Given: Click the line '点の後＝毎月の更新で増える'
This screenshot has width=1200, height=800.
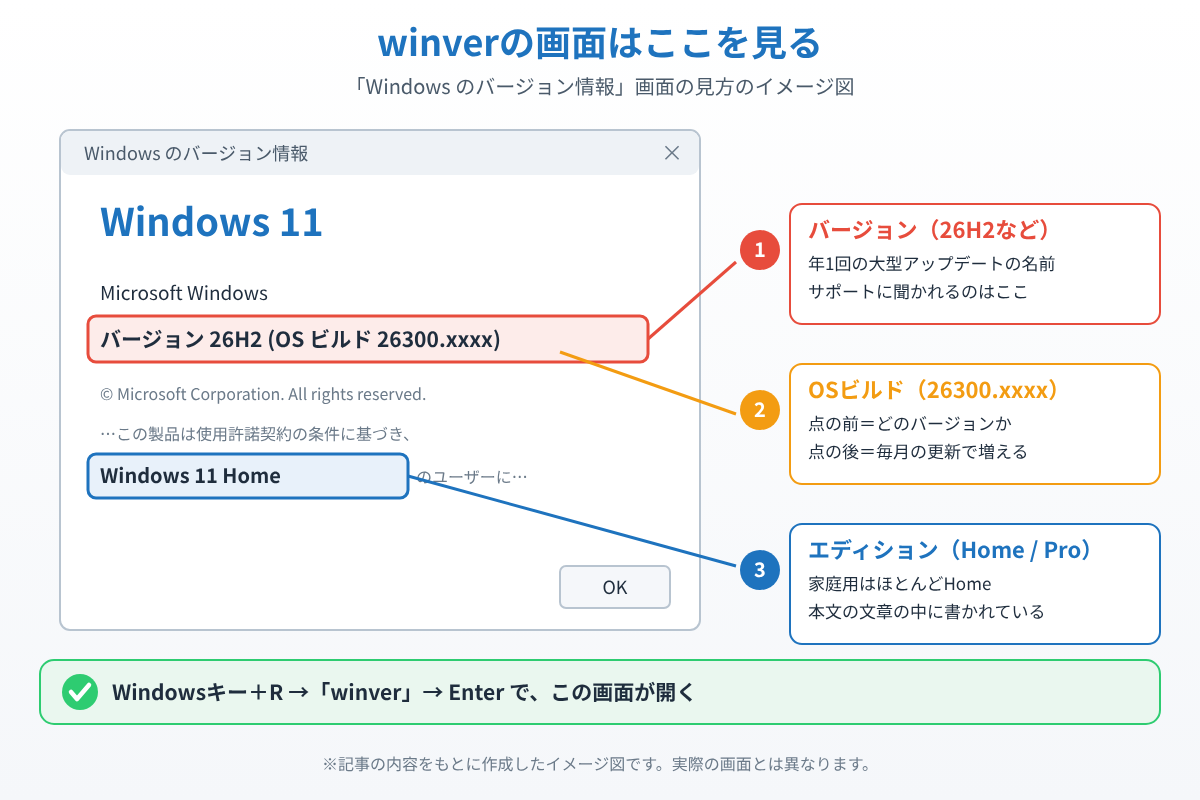Looking at the screenshot, I should coord(918,451).
